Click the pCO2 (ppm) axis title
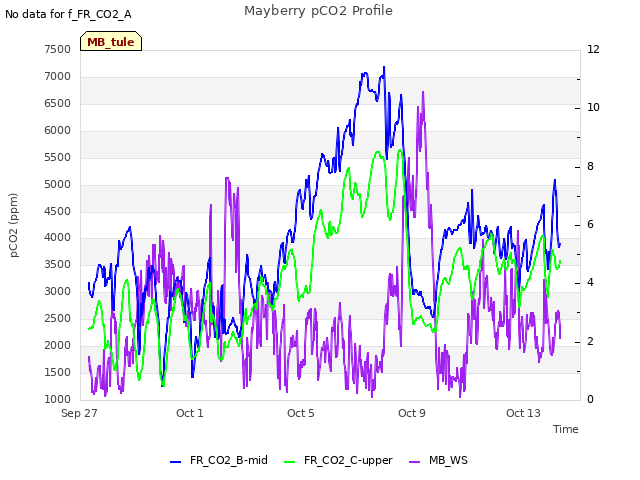Viewport: 640px width, 480px height. point(13,225)
